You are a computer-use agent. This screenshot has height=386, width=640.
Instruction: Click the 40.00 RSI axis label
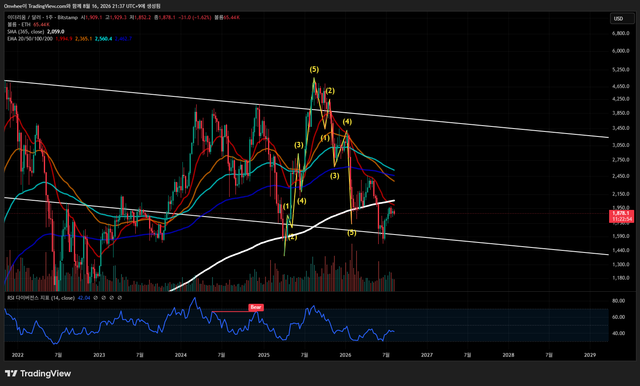(x=619, y=333)
